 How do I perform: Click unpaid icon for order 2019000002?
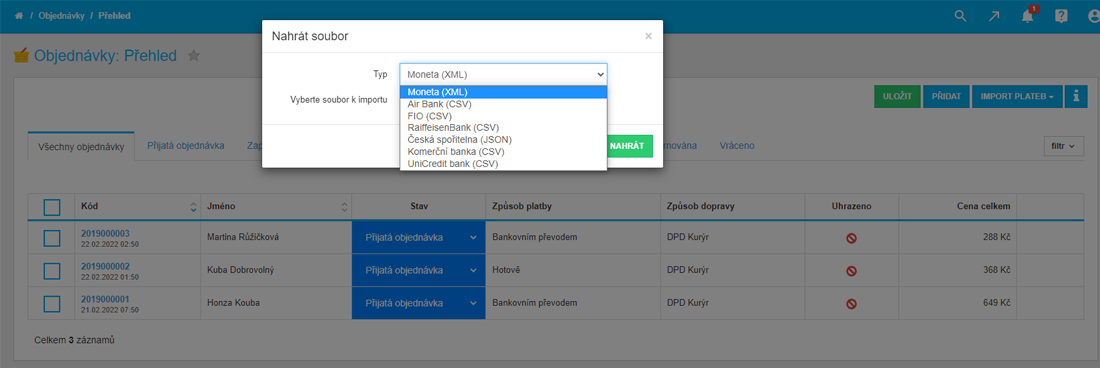click(x=852, y=271)
